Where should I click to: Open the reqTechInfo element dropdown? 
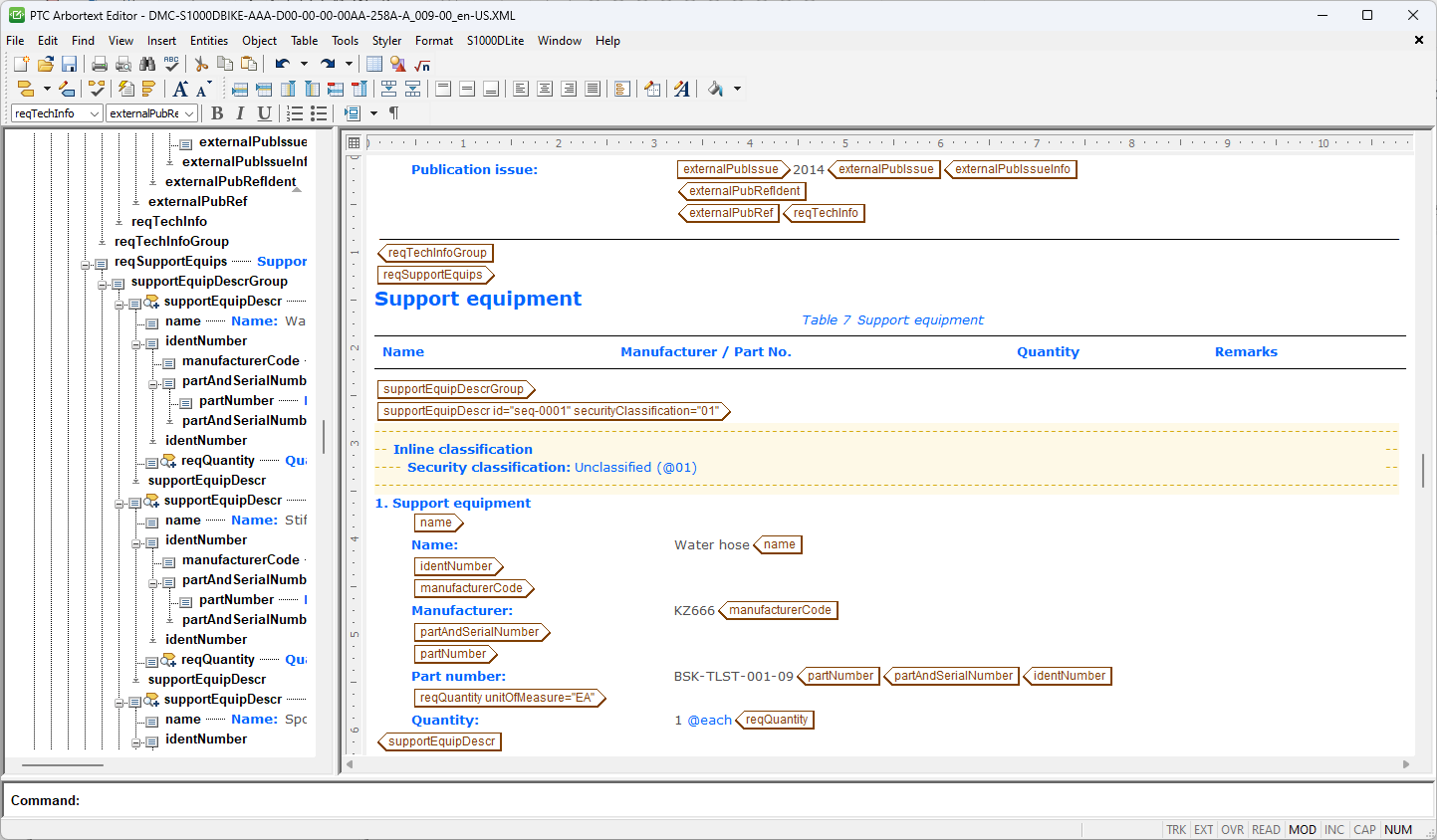point(95,113)
